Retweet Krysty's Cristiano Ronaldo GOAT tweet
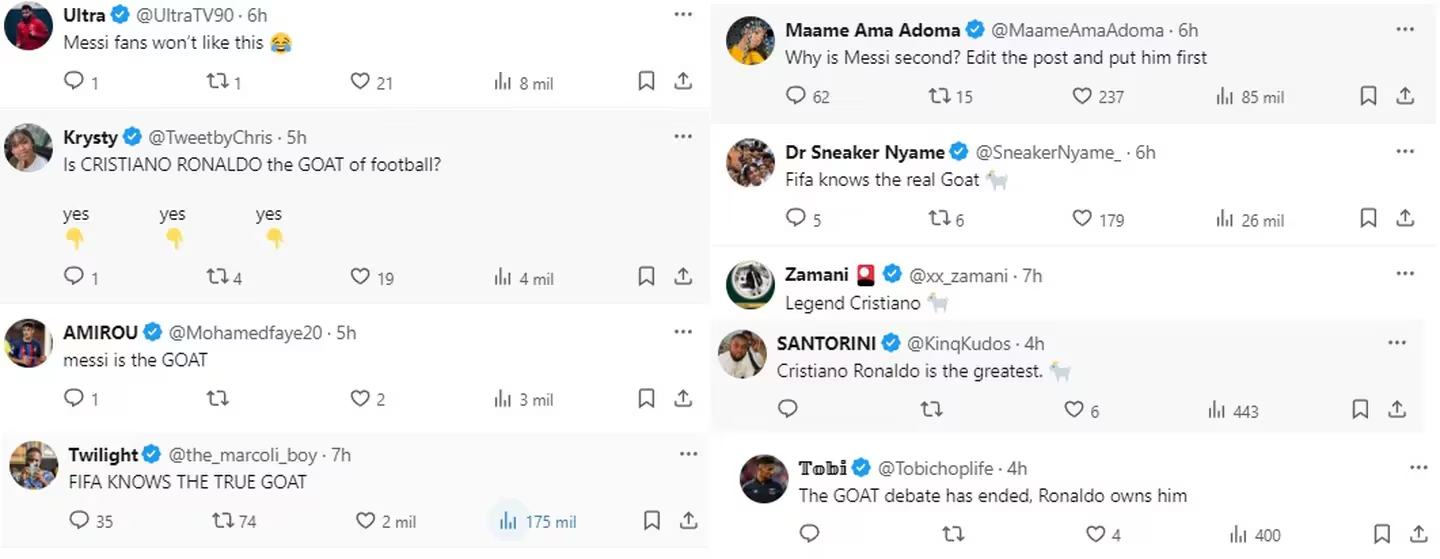This screenshot has height=559, width=1440. (x=217, y=276)
